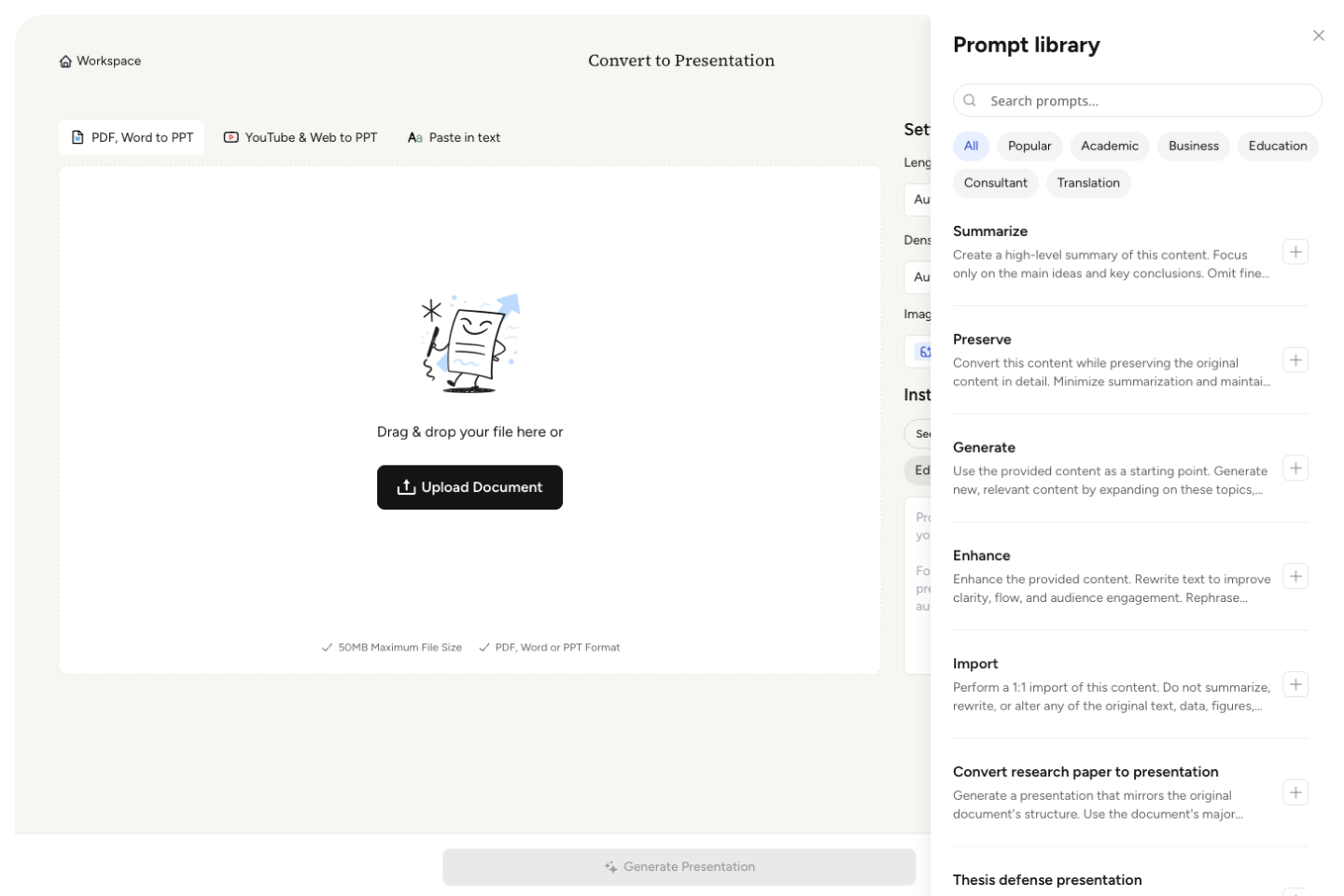Click plus icon beside Import prompt
The height and width of the screenshot is (896, 1344).
1295,685
